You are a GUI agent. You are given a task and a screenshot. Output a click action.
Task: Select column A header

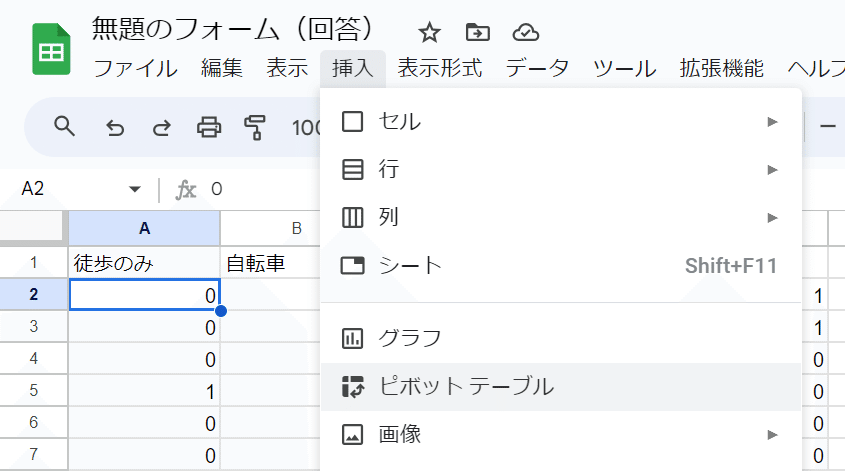point(144,229)
